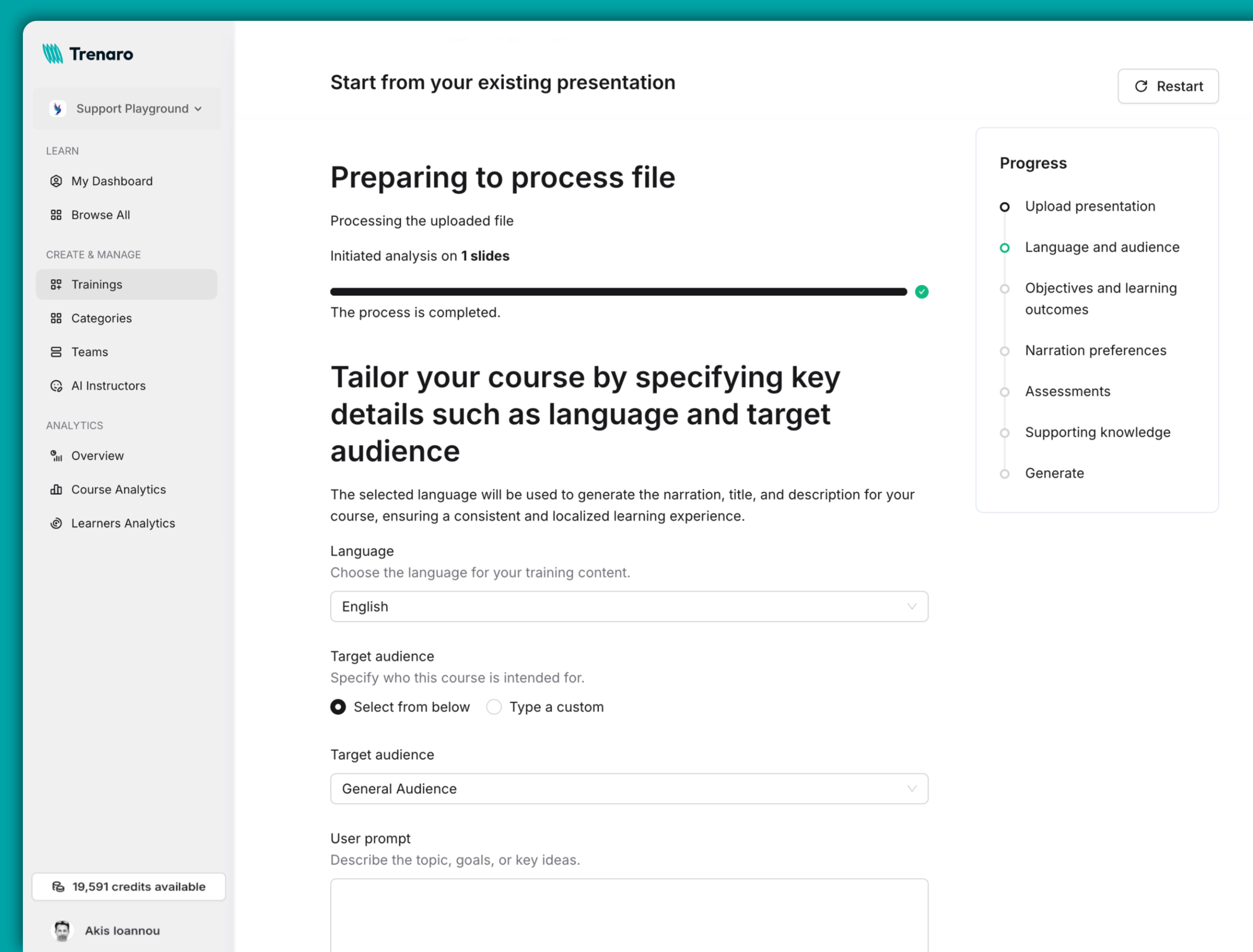Click the Restart button
The width and height of the screenshot is (1253, 952).
(x=1168, y=86)
